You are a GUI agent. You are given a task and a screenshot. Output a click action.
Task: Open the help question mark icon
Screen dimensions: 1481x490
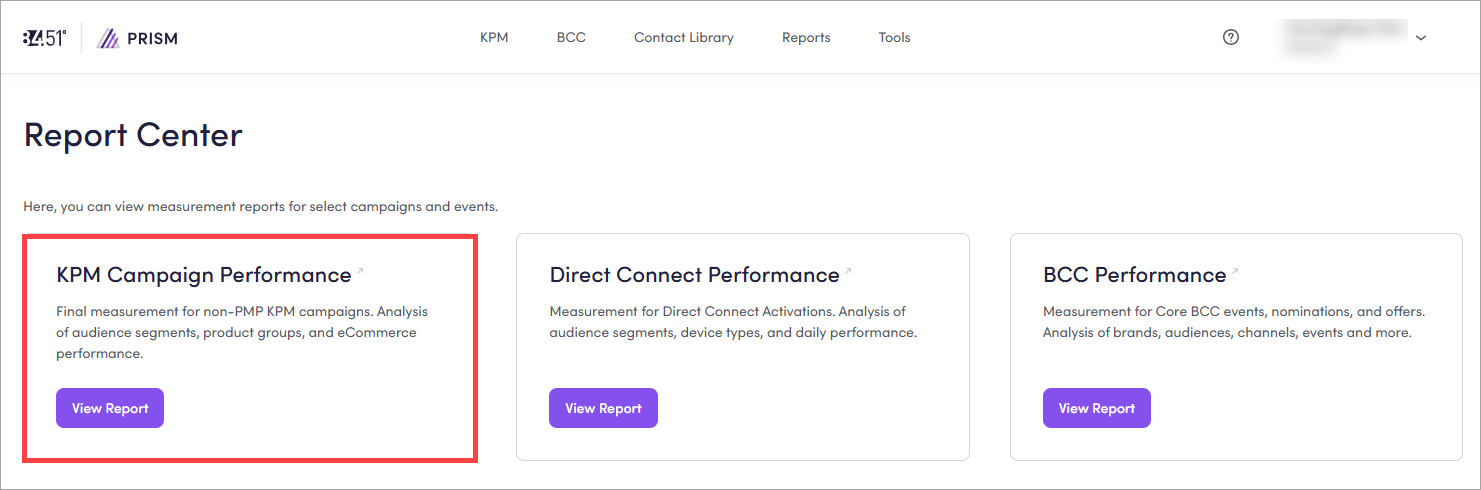click(1231, 37)
